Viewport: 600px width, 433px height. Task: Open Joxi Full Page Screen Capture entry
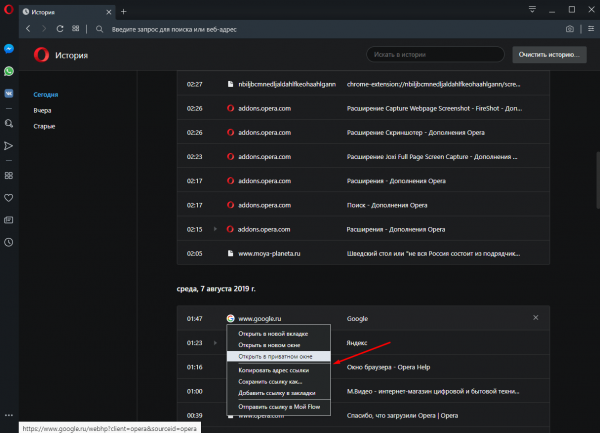(x=363, y=156)
